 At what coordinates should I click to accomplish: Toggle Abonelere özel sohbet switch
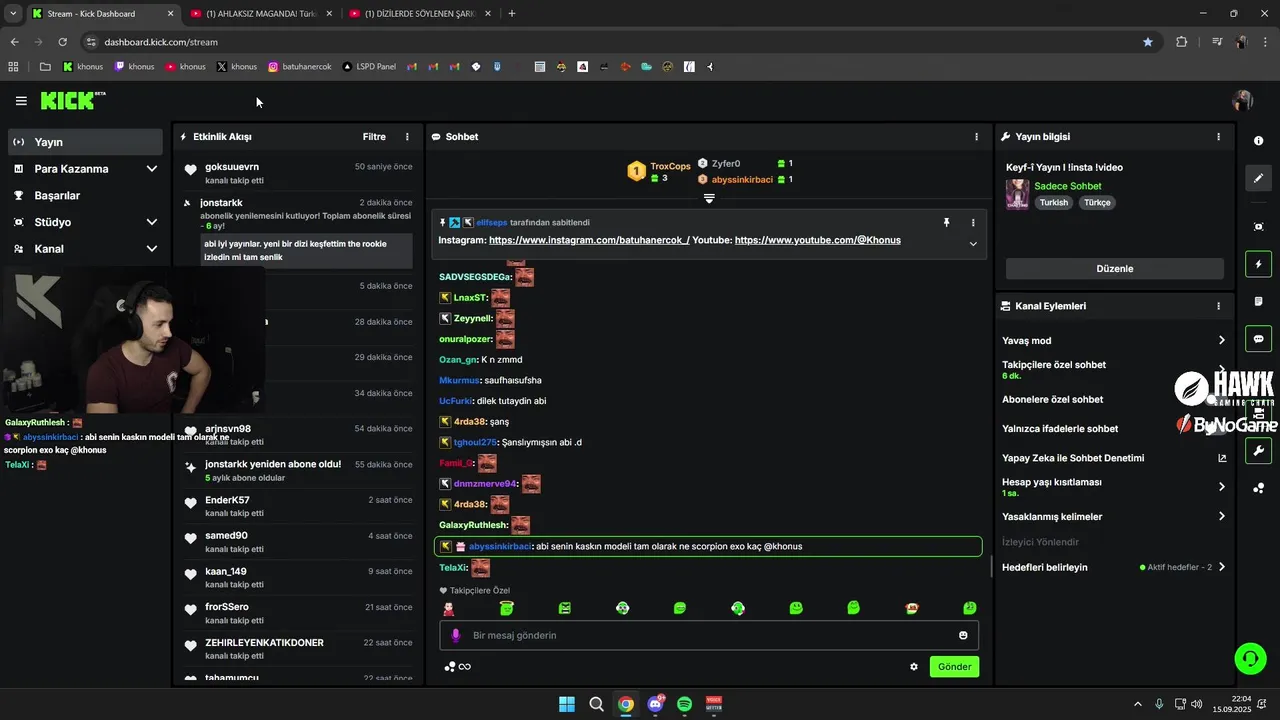[1219, 399]
